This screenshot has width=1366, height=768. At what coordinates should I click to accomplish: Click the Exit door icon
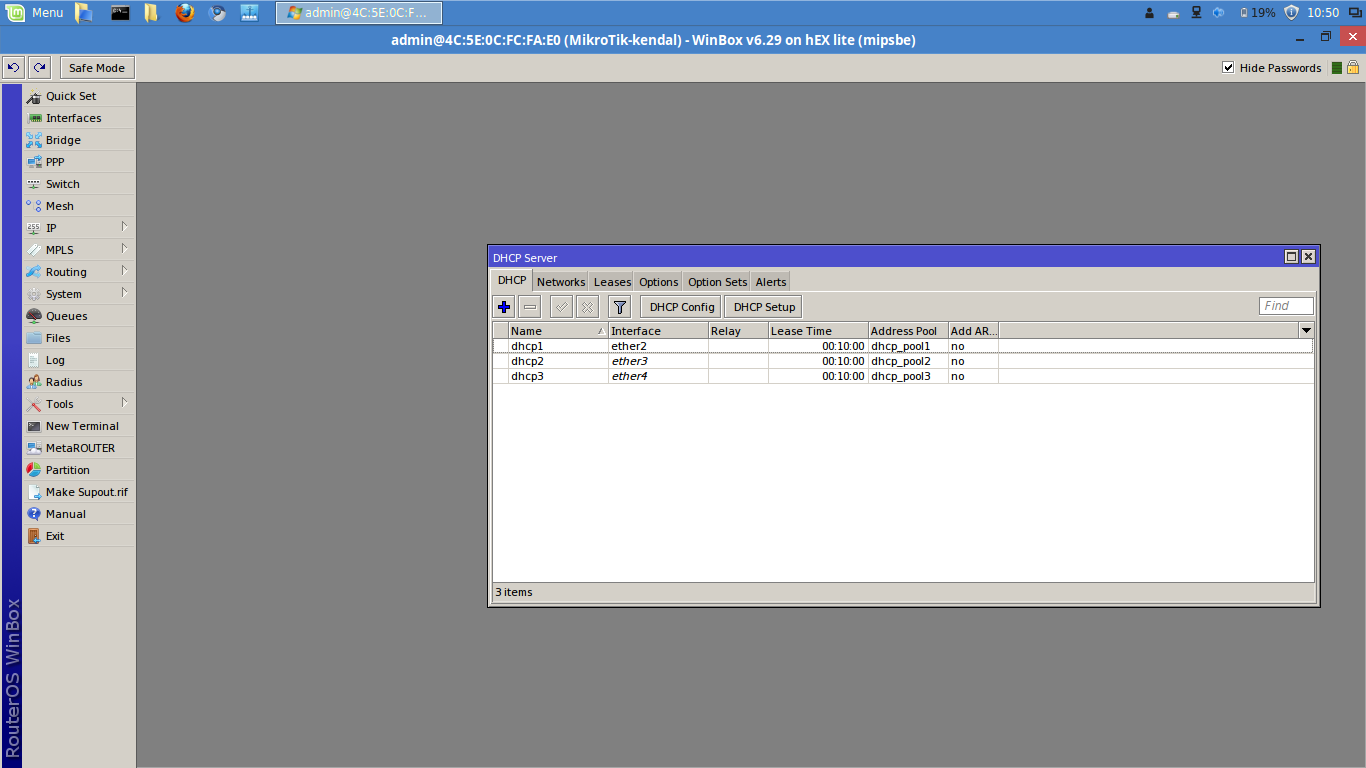(34, 536)
